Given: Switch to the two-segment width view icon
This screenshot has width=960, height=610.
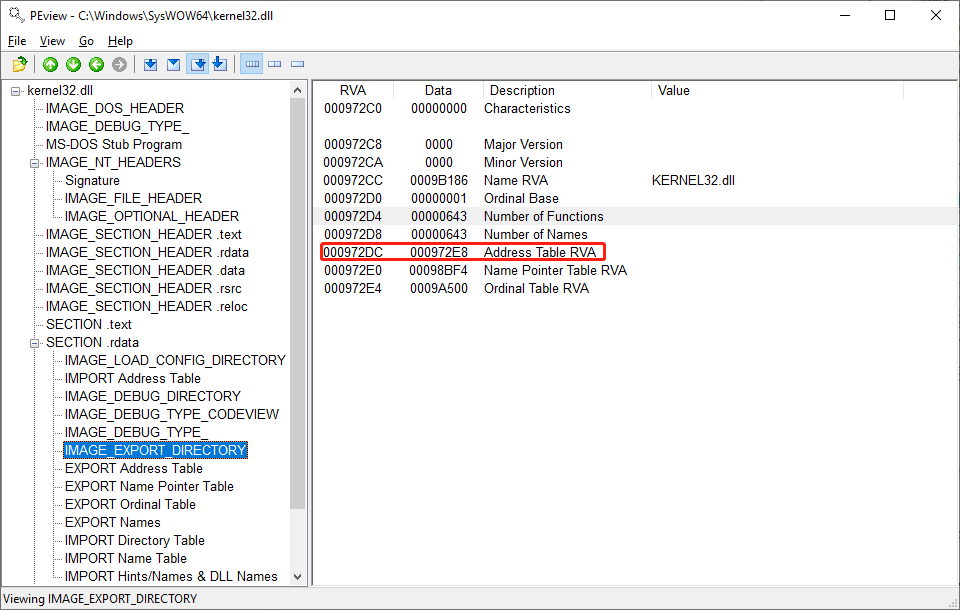Looking at the screenshot, I should tap(275, 65).
